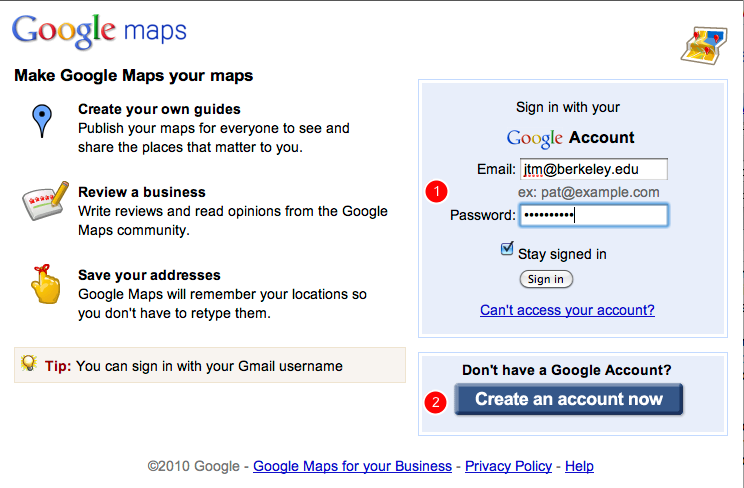
Task: Click the Google Account logo in sign-in box
Action: pos(570,138)
